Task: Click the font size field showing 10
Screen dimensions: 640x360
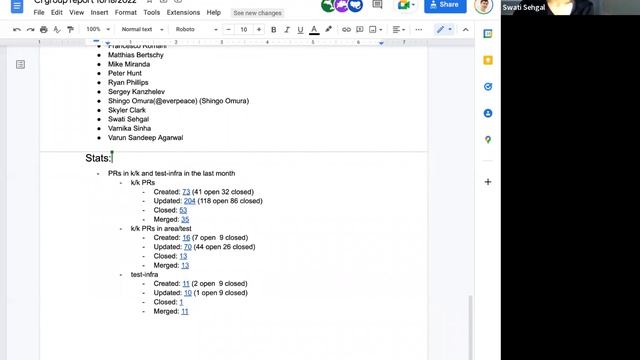Action: [x=244, y=29]
